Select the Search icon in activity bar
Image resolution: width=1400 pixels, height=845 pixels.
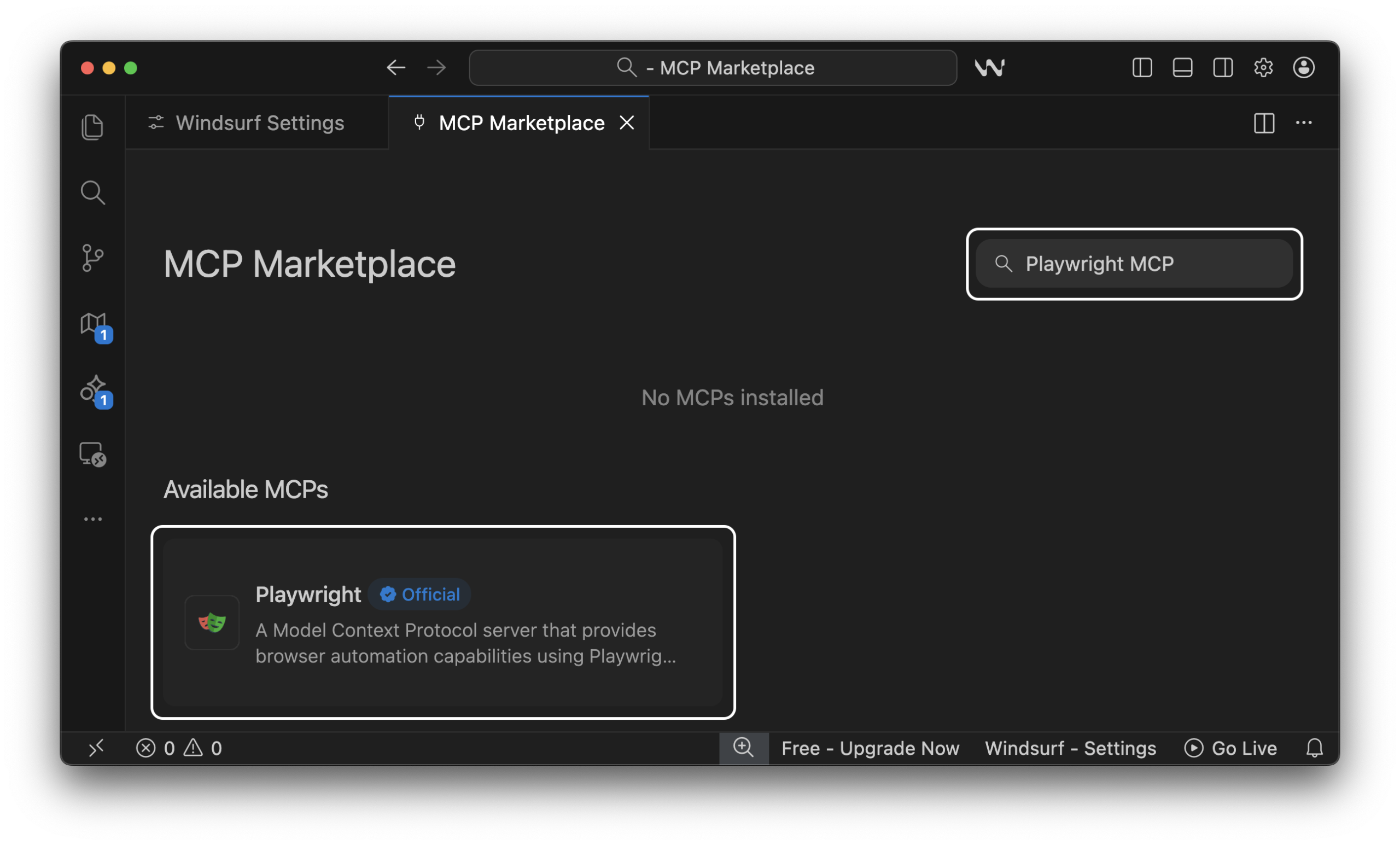click(x=92, y=192)
